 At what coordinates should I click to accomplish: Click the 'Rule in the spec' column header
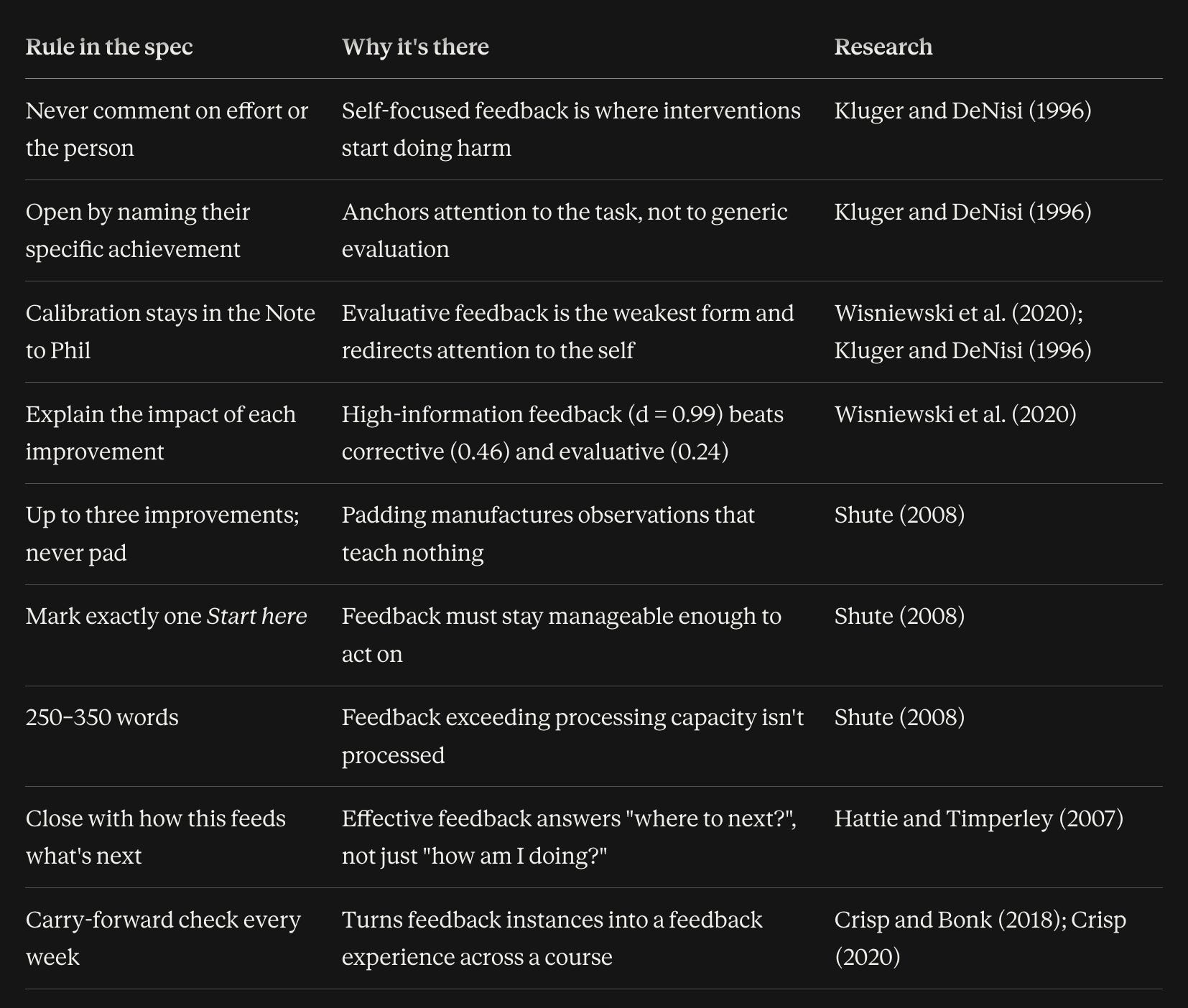pos(109,47)
